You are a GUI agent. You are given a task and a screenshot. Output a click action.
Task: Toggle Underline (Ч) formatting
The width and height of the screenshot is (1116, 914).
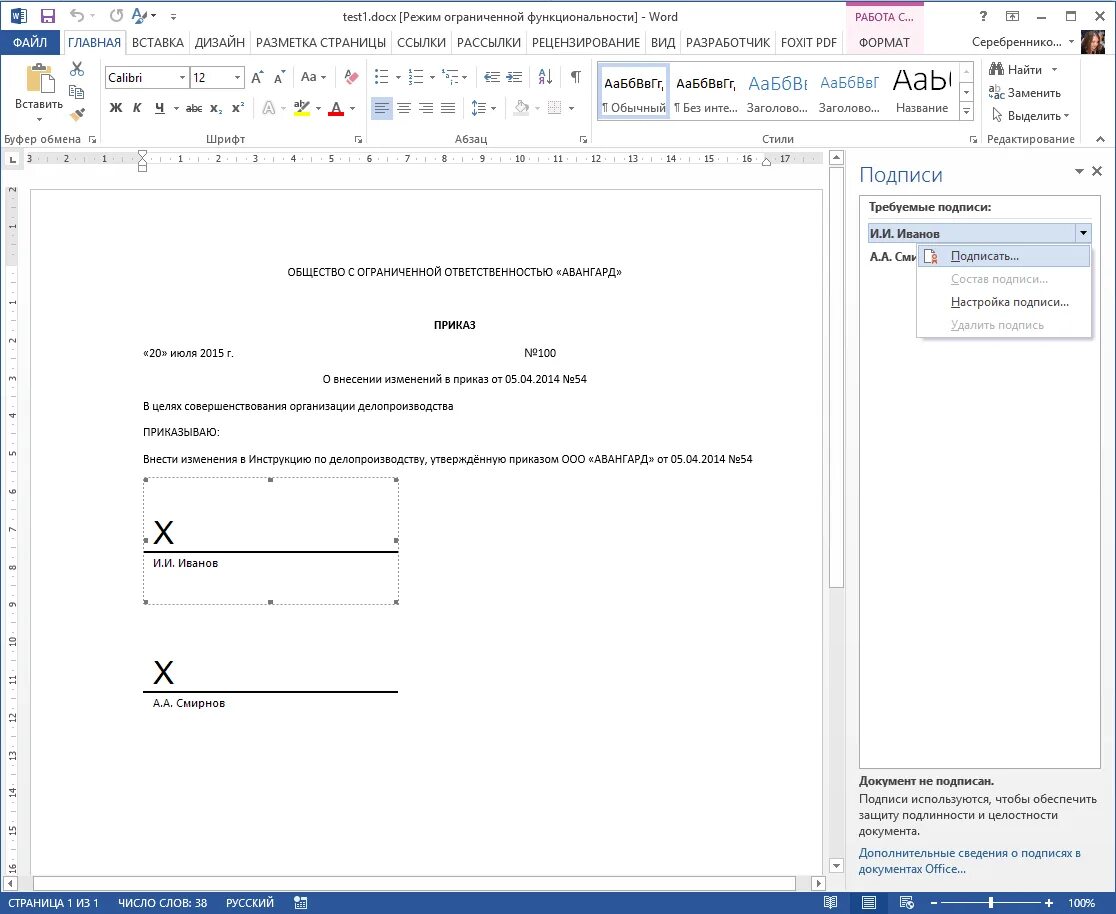[159, 108]
